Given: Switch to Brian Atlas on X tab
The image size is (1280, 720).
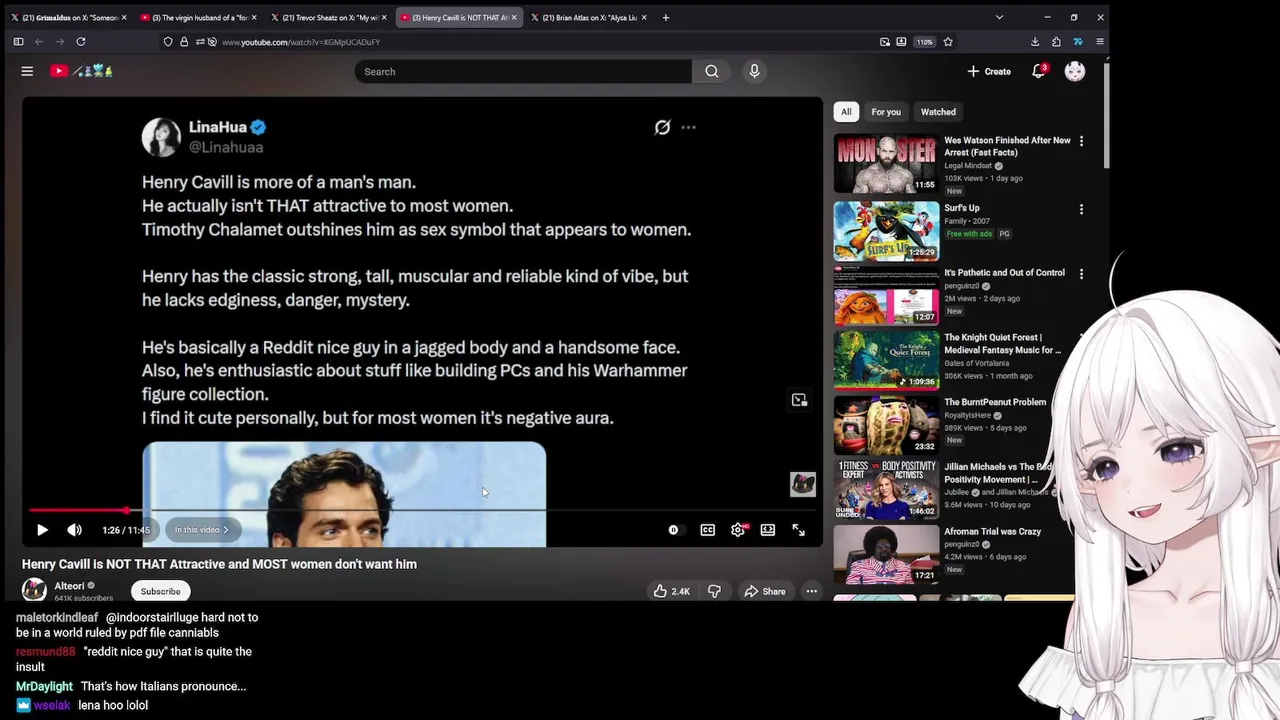Looking at the screenshot, I should tap(590, 17).
